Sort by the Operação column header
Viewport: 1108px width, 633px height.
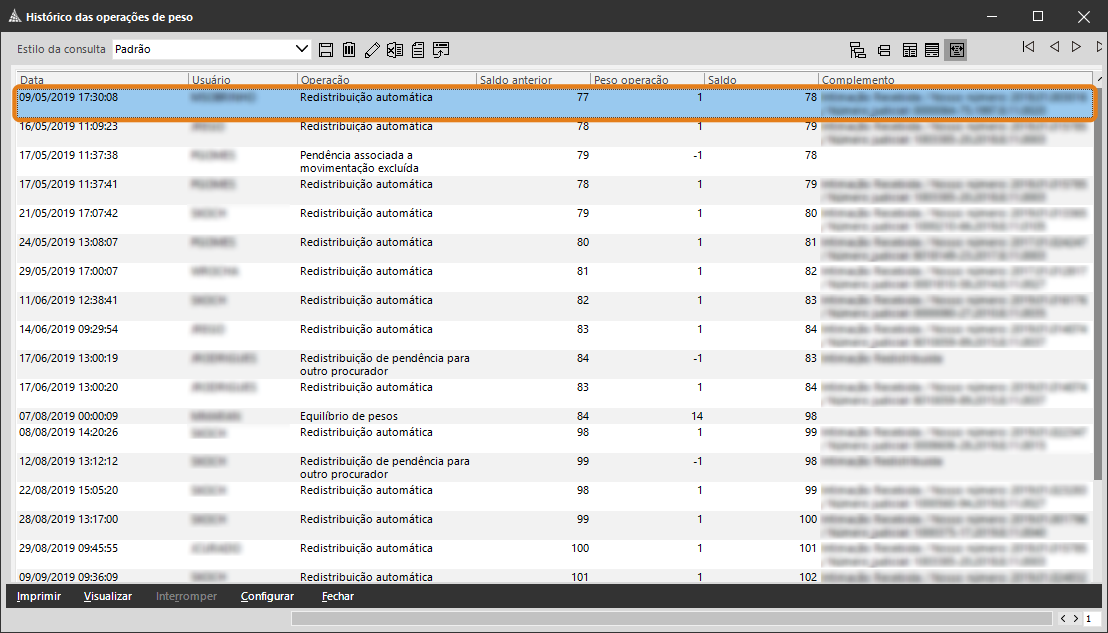[x=385, y=79]
